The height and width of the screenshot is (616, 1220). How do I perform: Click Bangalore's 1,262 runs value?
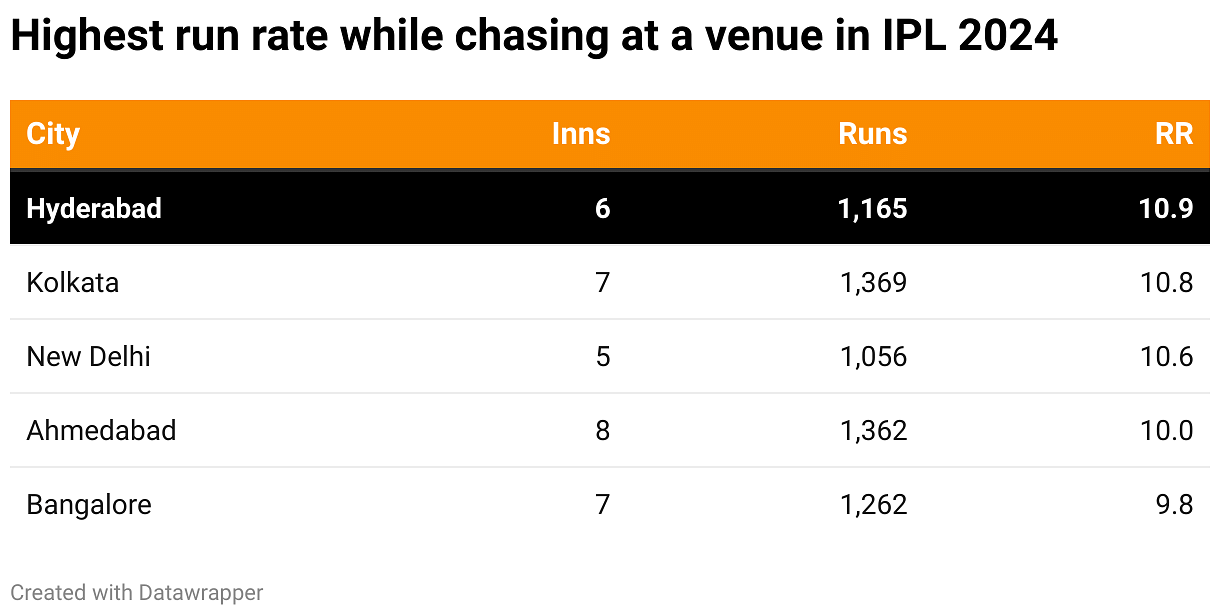(873, 504)
